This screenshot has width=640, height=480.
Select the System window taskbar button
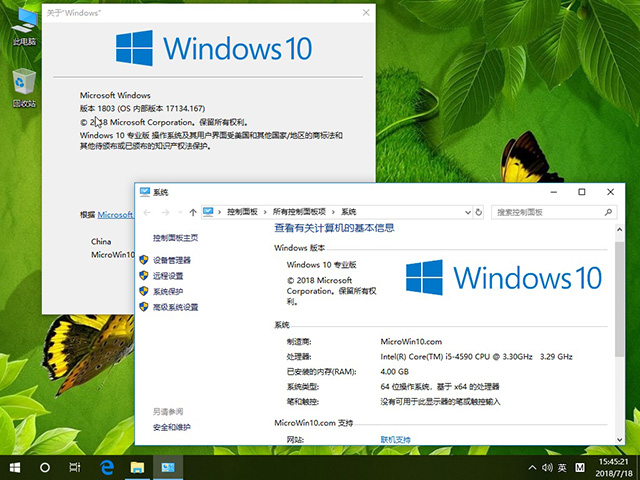(168, 467)
